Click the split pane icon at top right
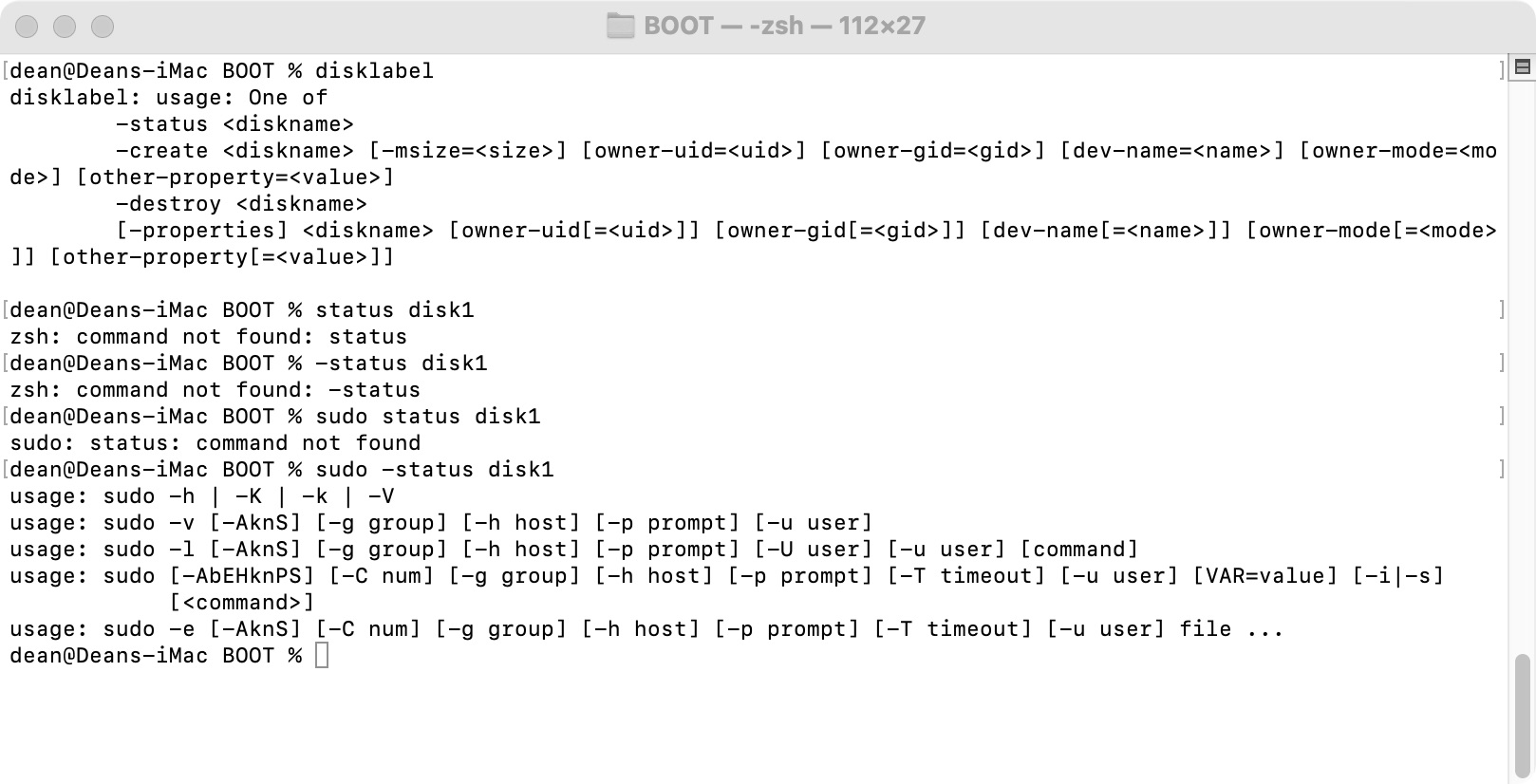 [x=1523, y=66]
